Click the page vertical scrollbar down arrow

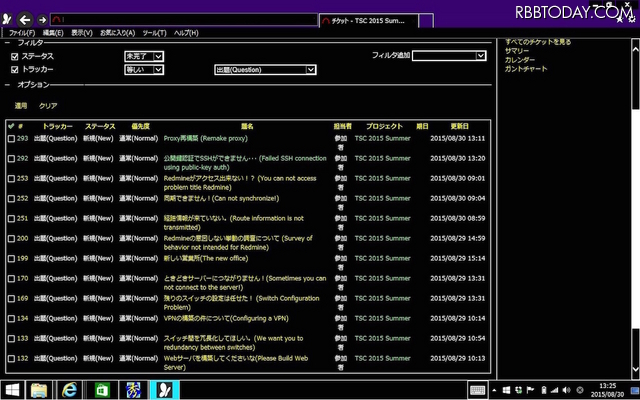coord(636,370)
